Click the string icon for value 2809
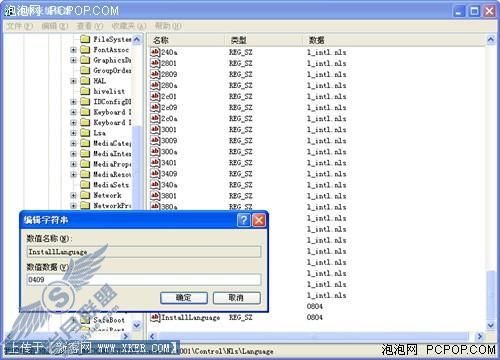The height and width of the screenshot is (360, 500). [155, 74]
